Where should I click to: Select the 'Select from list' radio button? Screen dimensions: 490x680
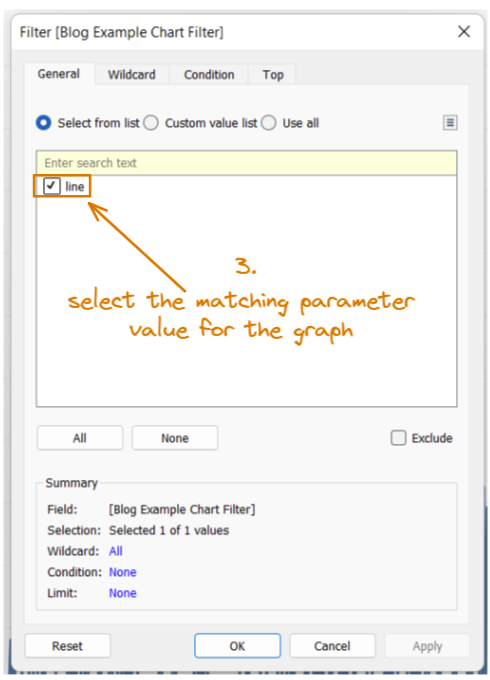point(43,123)
